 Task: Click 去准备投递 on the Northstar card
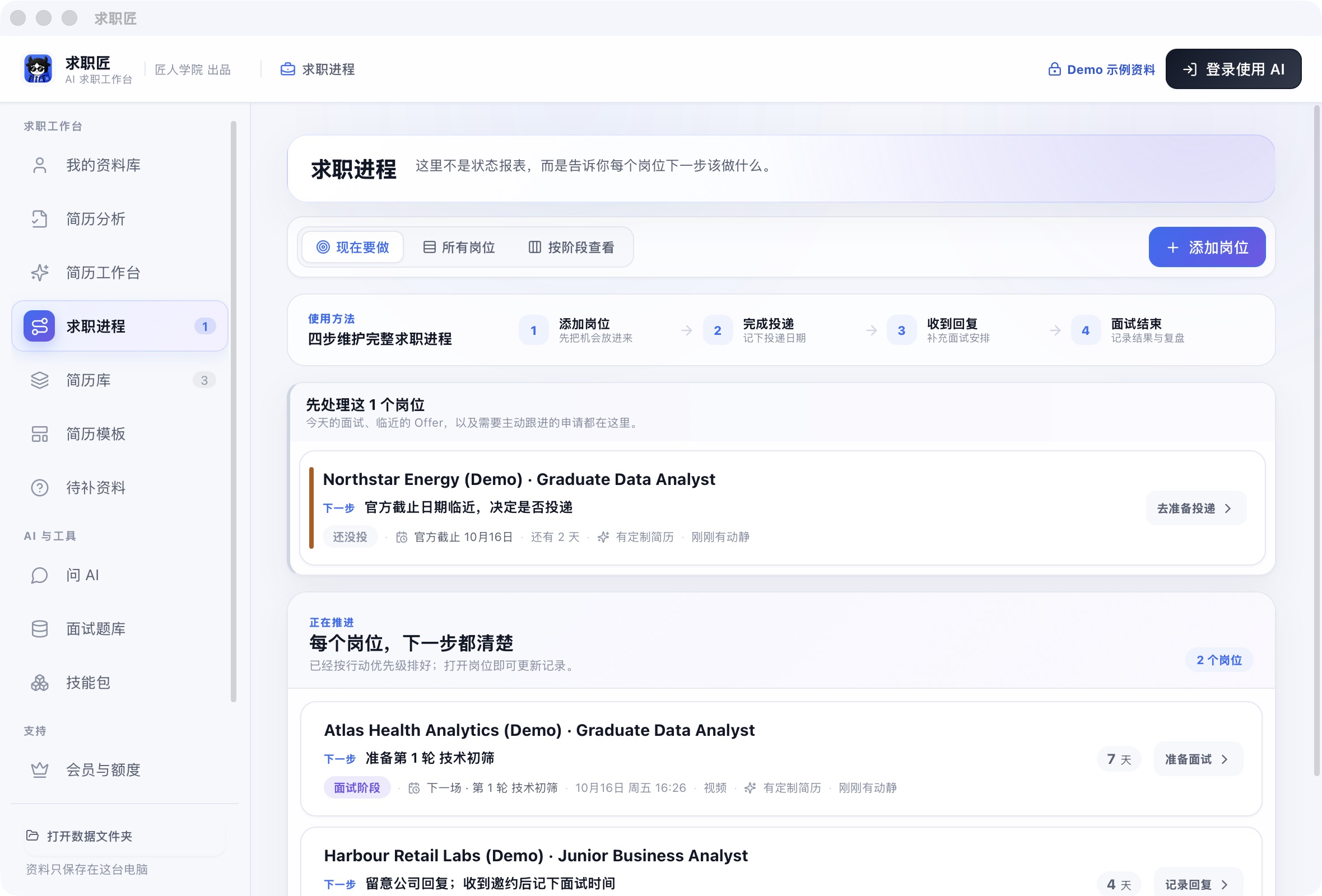coord(1196,508)
